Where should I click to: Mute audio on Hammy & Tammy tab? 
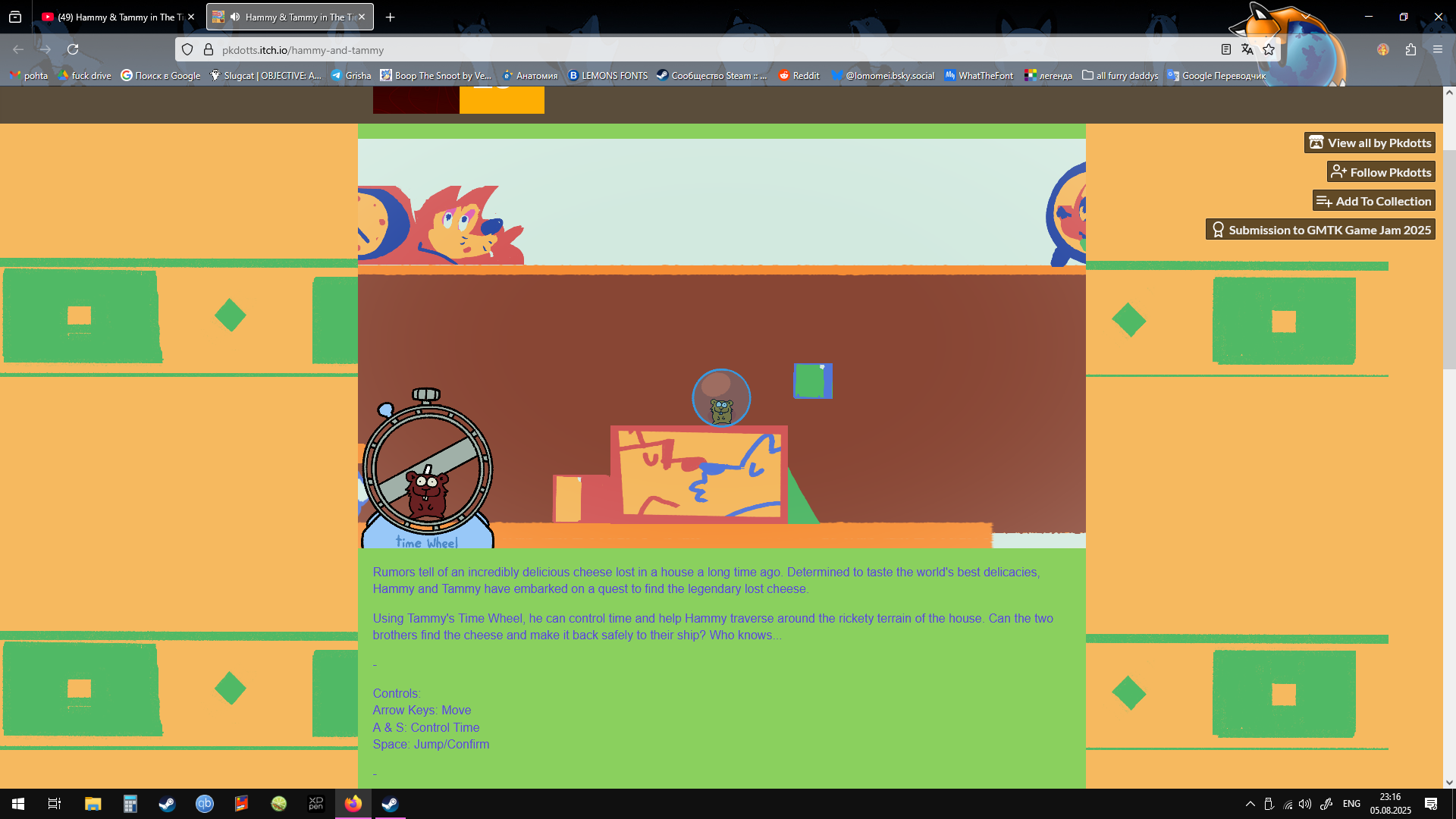235,17
